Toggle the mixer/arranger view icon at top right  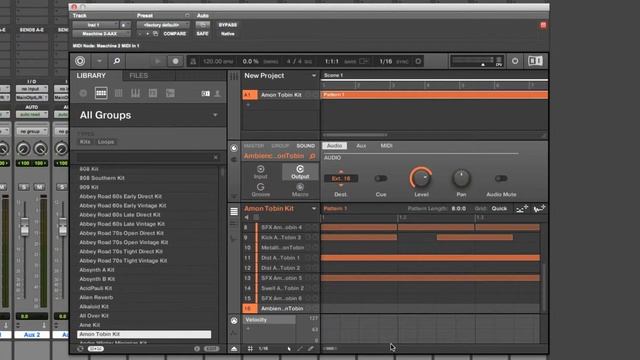(535, 61)
